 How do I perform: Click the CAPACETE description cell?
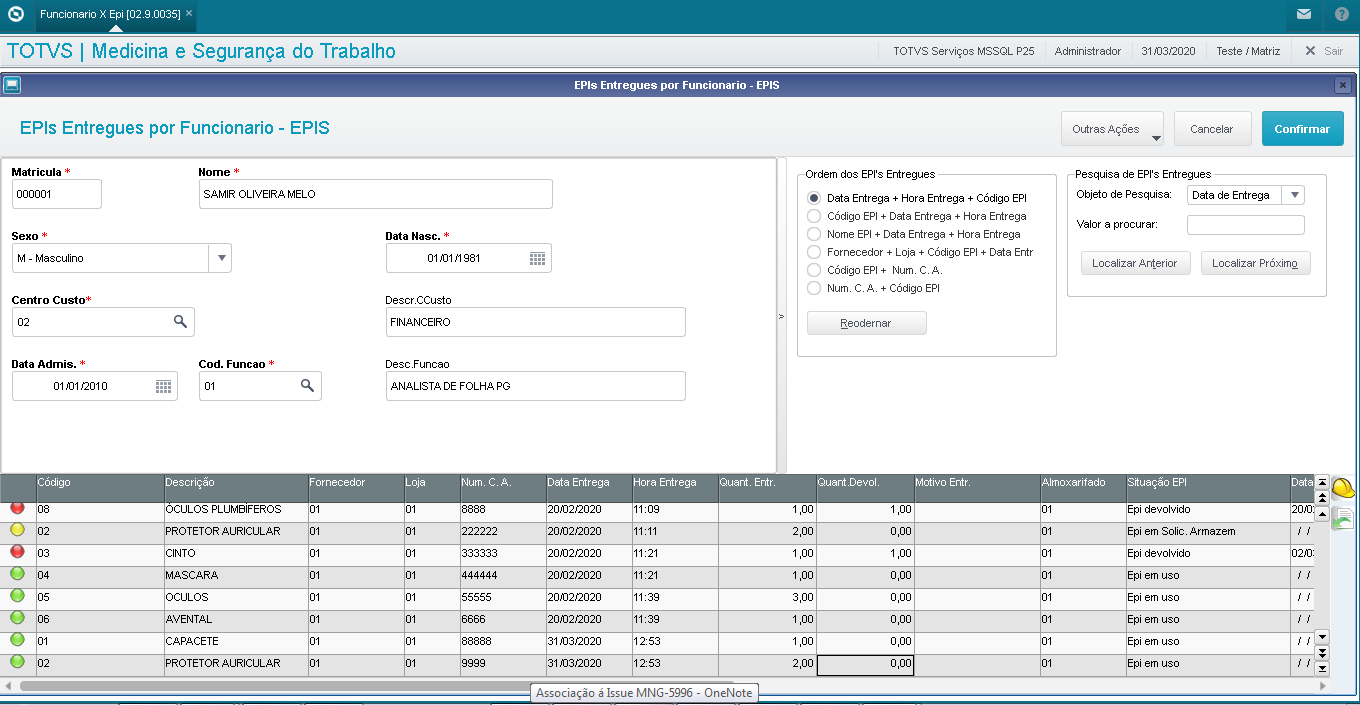(236, 641)
